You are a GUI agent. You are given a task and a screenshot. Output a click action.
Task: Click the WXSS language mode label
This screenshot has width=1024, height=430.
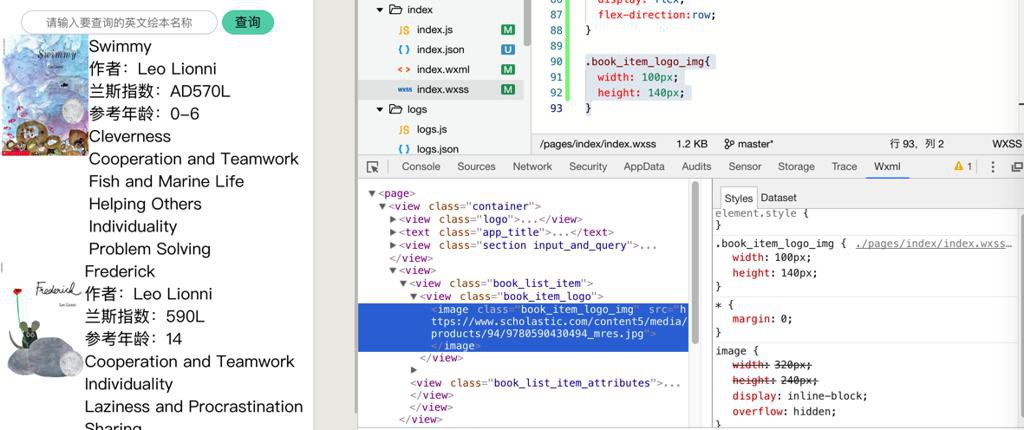(1006, 144)
